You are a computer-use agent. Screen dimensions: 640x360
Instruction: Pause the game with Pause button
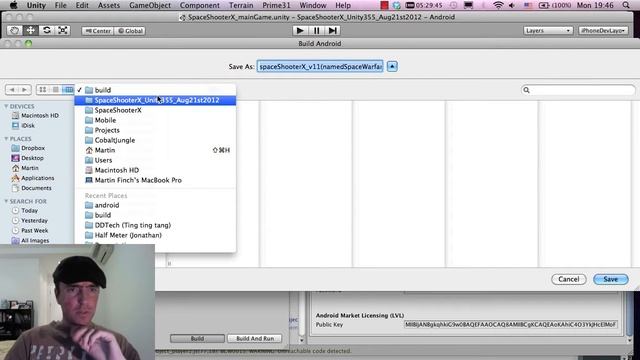(316, 31)
